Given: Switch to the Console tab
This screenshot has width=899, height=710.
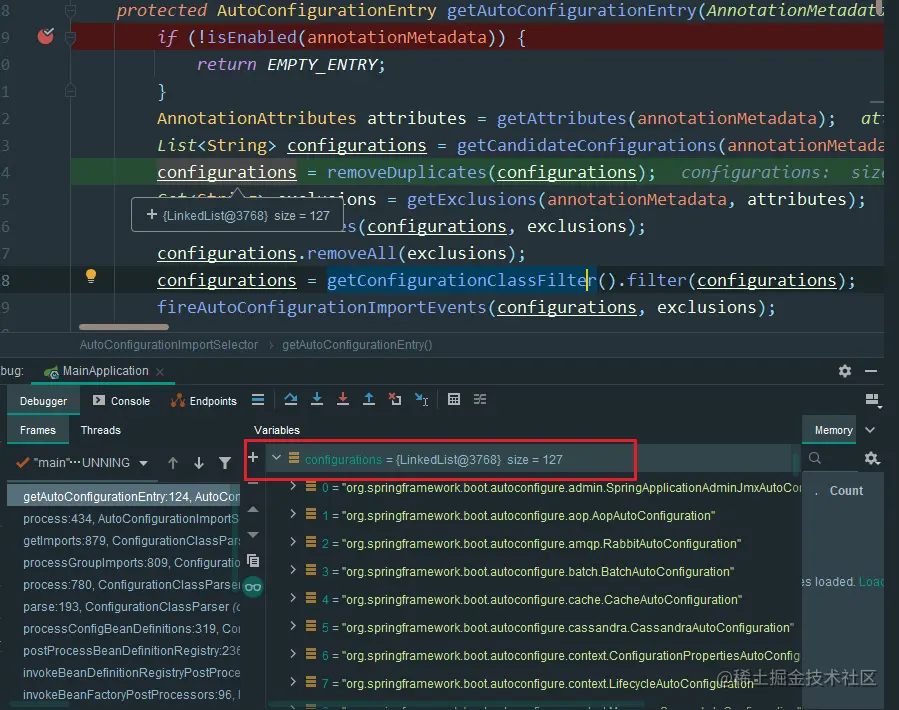Looking at the screenshot, I should coord(122,401).
